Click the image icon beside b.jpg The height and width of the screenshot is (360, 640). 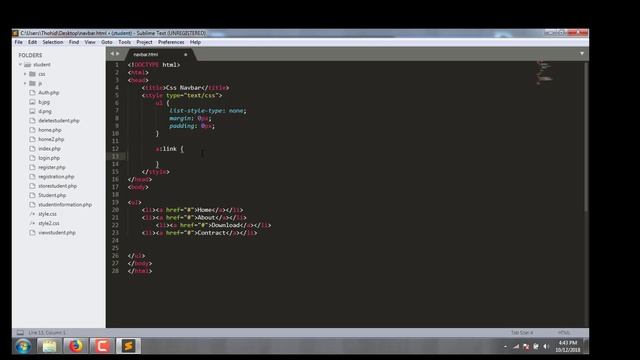tap(32, 102)
